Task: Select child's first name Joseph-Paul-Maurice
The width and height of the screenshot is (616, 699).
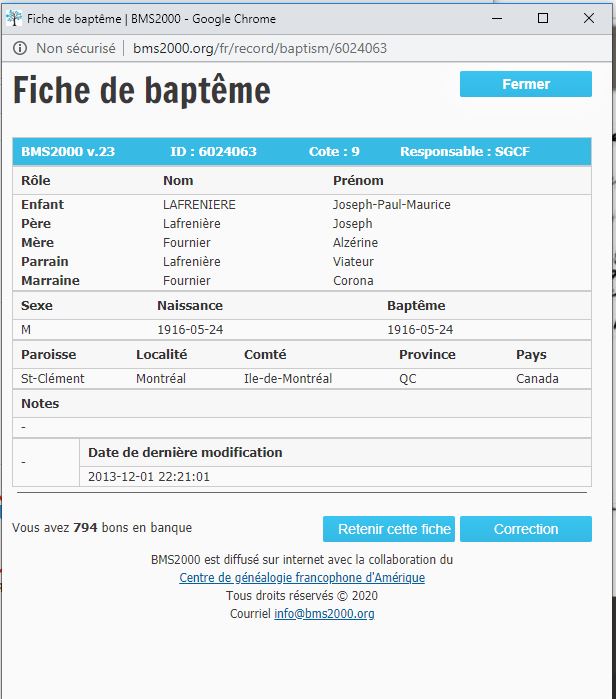Action: pos(392,205)
